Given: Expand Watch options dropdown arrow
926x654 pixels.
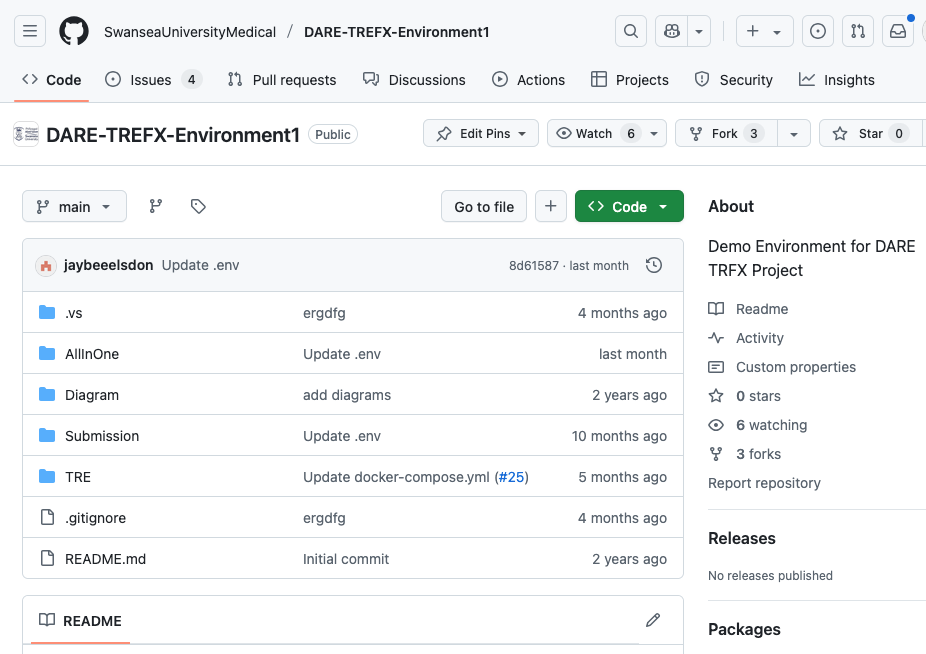Looking at the screenshot, I should coord(654,134).
